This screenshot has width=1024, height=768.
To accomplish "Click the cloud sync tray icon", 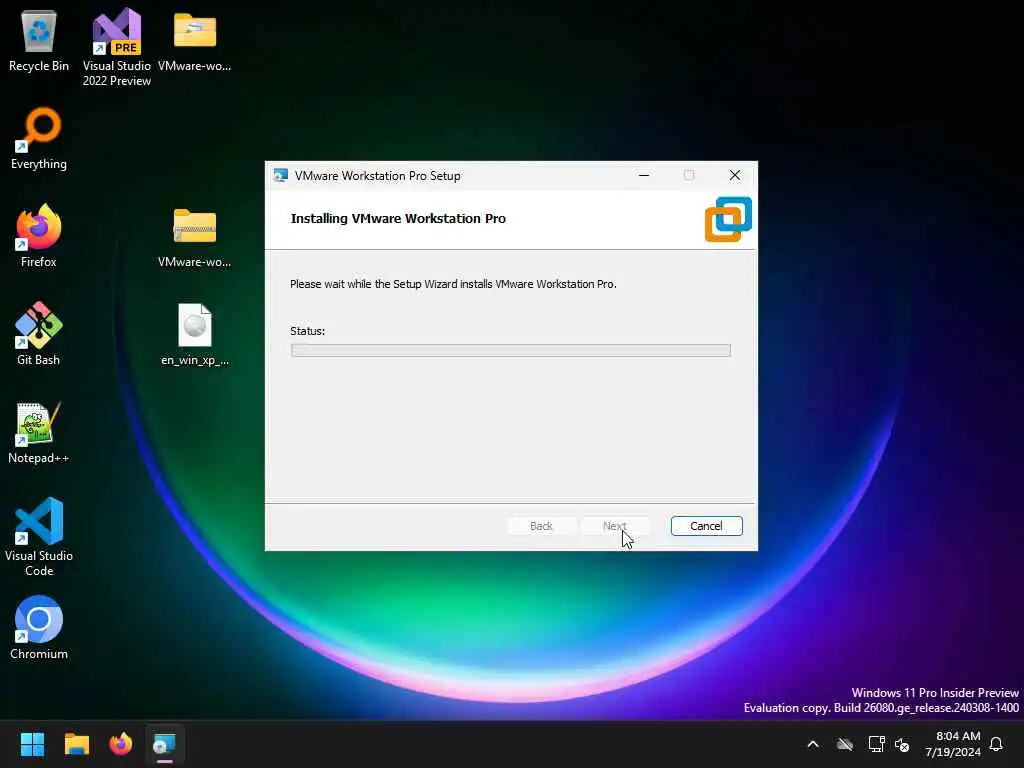I will pos(845,744).
